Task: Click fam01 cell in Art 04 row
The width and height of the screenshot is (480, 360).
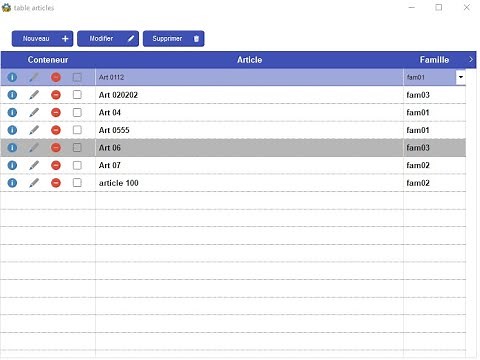Action: pos(435,113)
